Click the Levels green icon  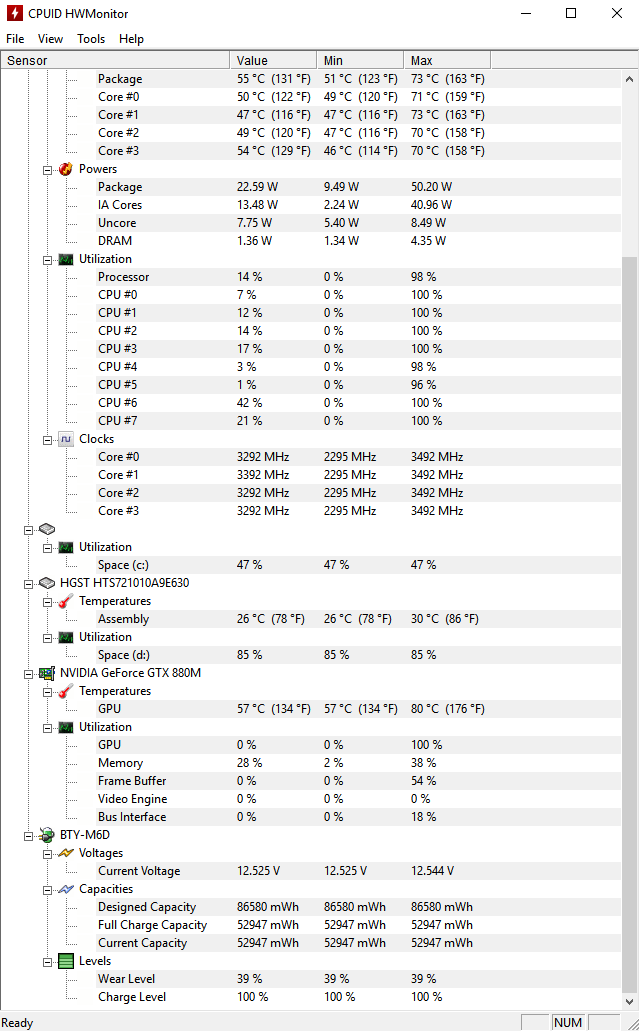[65, 961]
